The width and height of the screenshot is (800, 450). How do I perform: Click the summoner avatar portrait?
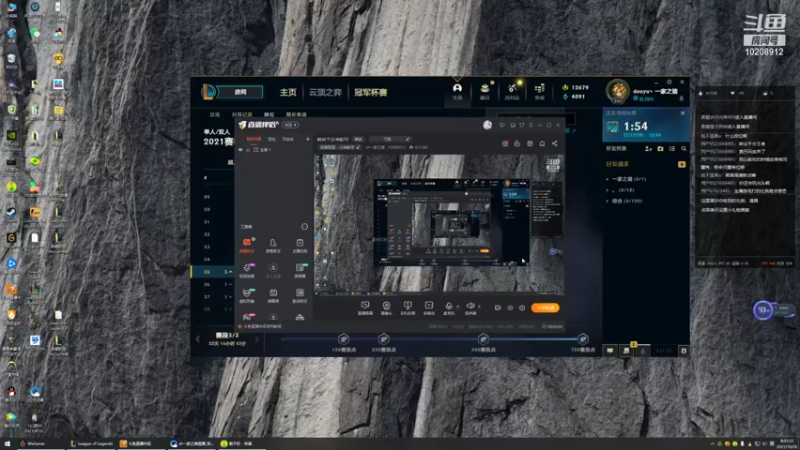(x=617, y=91)
